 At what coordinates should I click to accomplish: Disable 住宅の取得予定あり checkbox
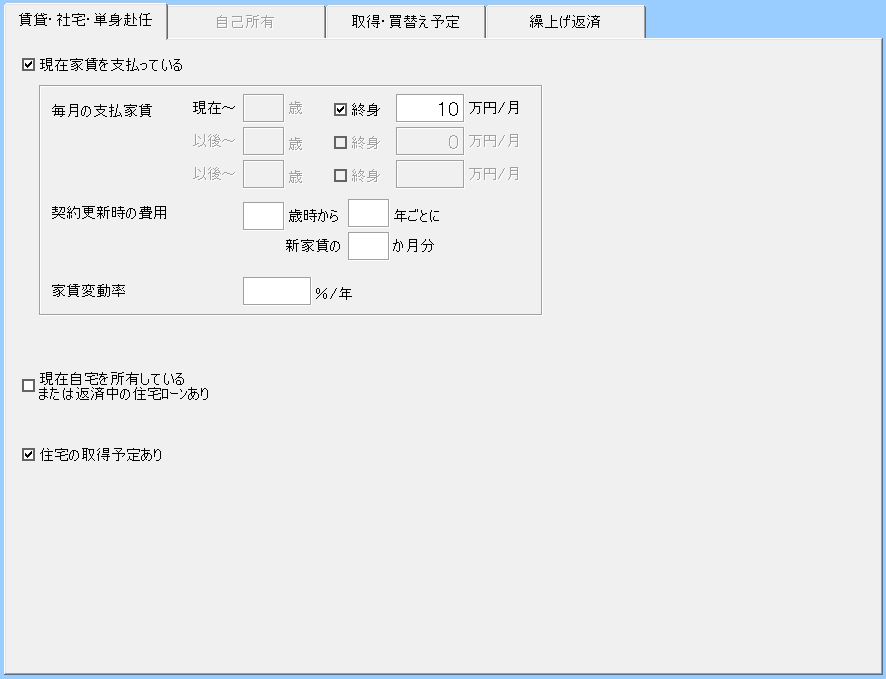click(x=28, y=455)
